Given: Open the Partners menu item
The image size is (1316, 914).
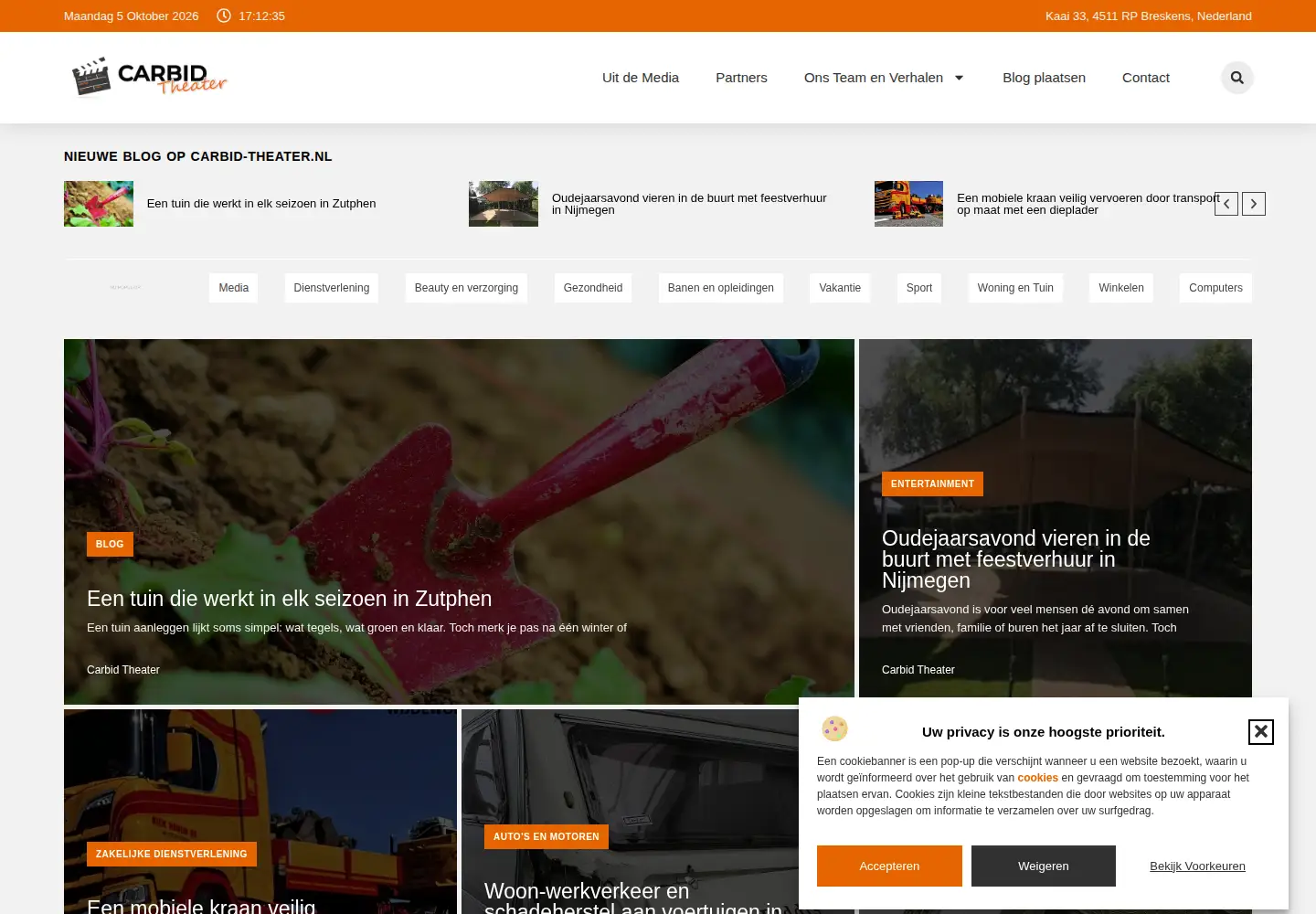Looking at the screenshot, I should [x=741, y=78].
